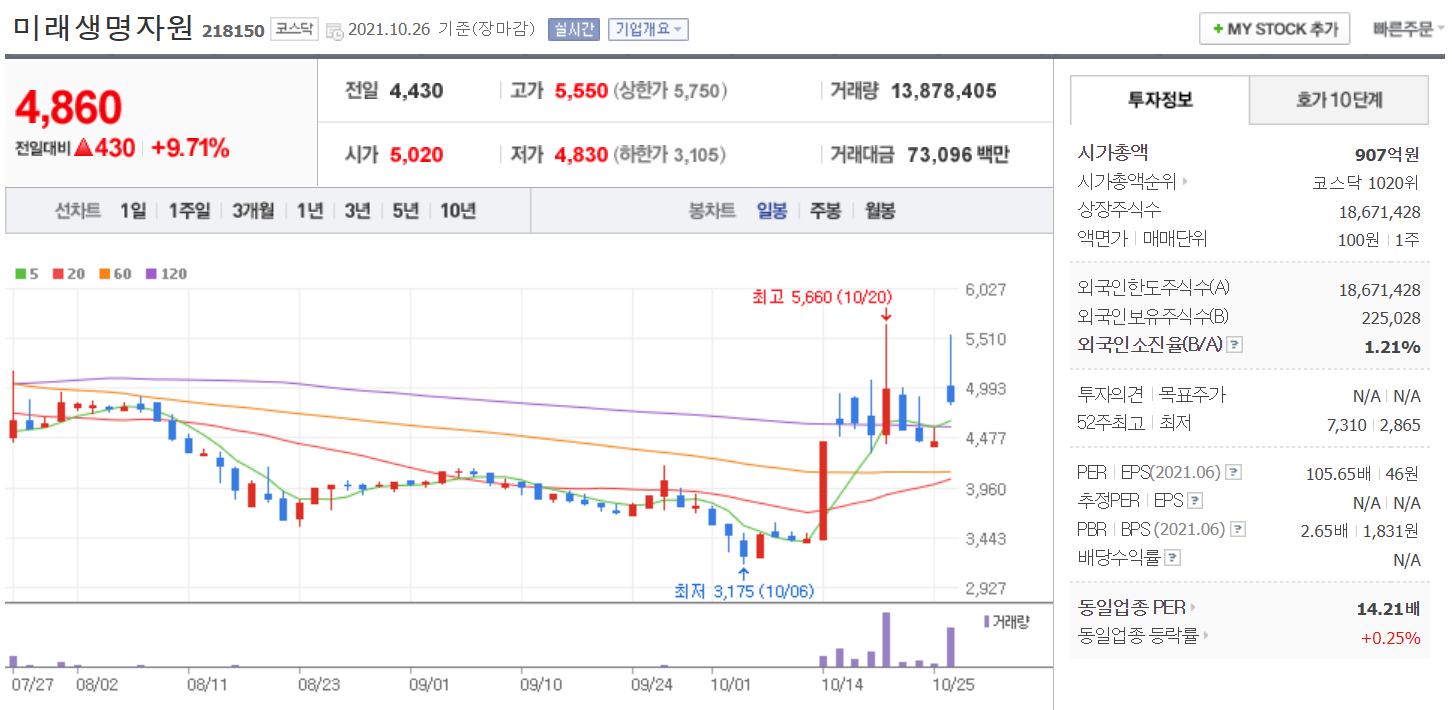
Task: Click the 52주최고 최저 value 7,310 2,865
Action: (1373, 425)
